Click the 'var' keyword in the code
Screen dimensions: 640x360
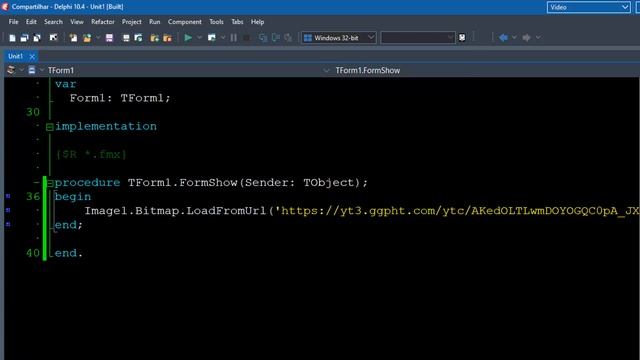pos(66,84)
